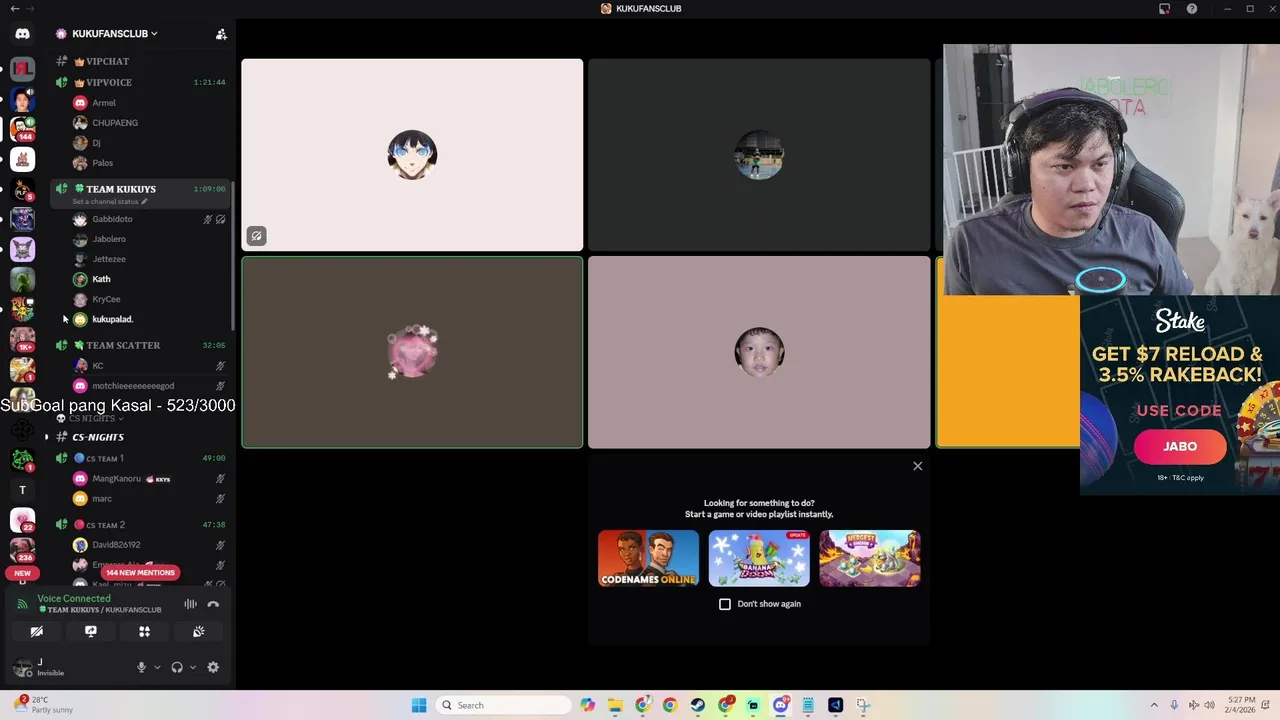The image size is (1280, 720).
Task: Turn on camera in the voice panel
Action: coord(37,632)
